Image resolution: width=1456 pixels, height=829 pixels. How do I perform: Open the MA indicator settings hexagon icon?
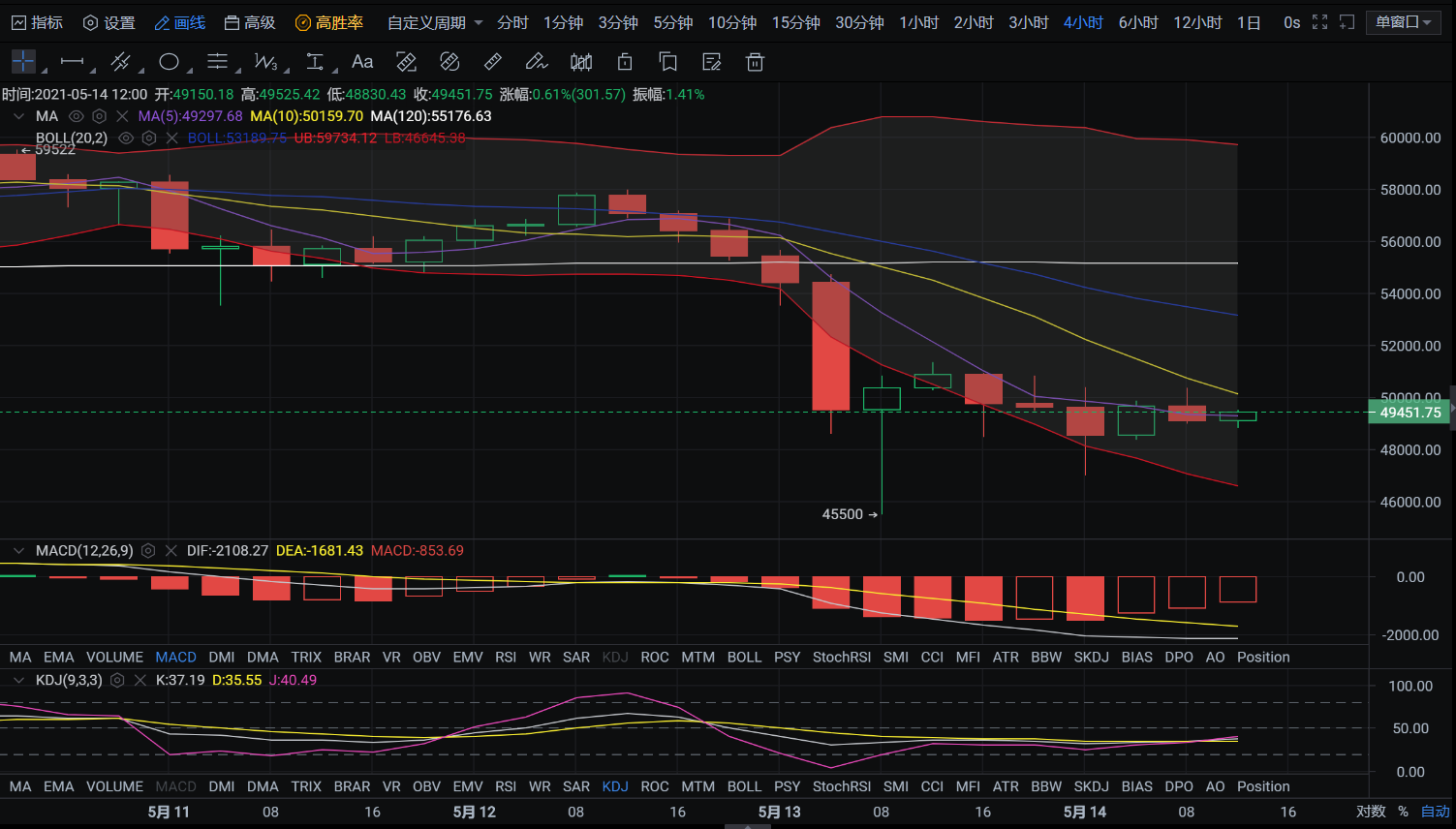[x=99, y=116]
